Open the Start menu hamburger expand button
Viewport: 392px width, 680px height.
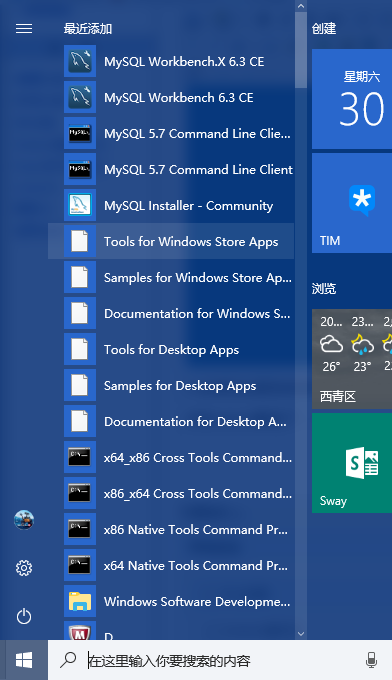(x=24, y=29)
